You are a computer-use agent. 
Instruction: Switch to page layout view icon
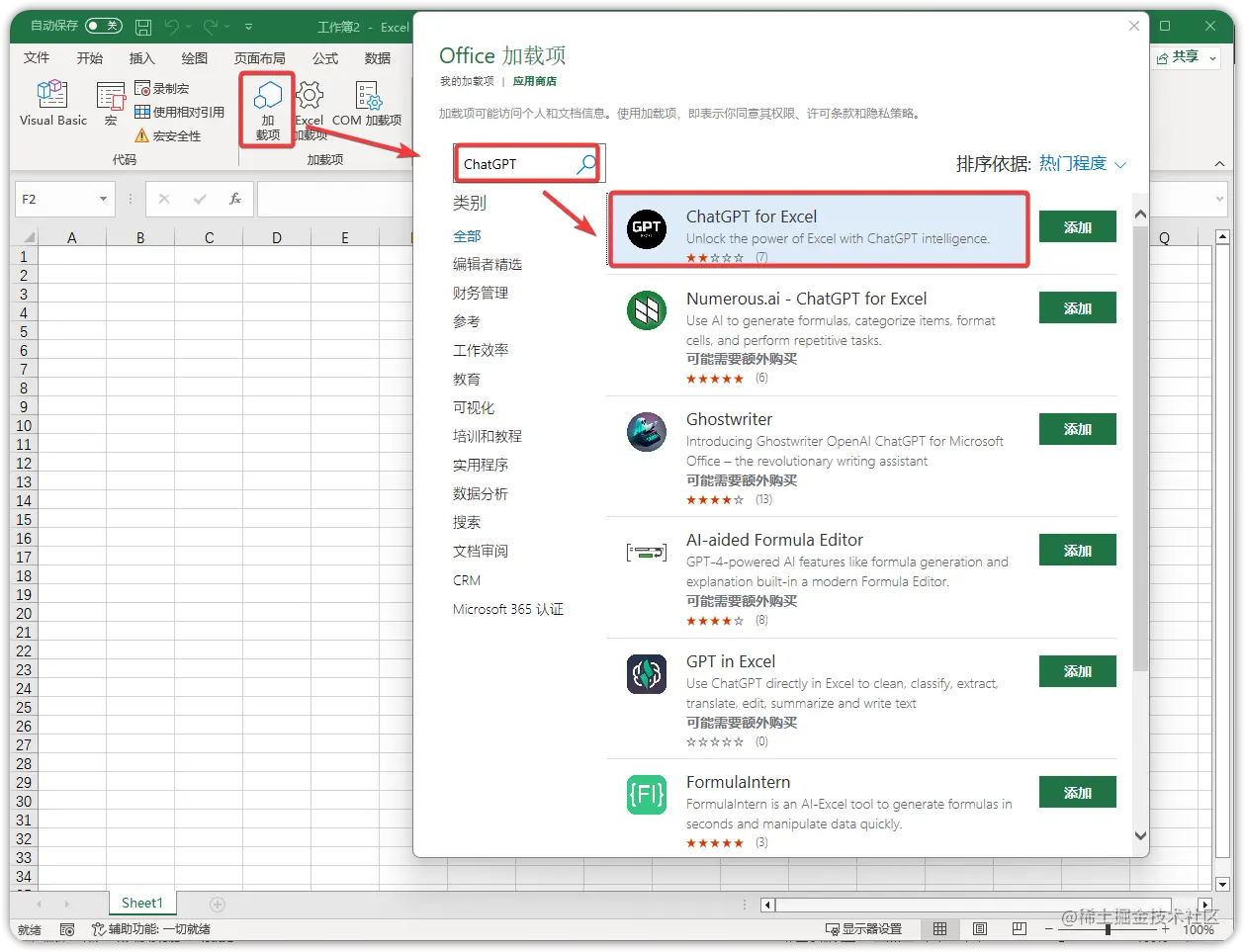pyautogui.click(x=979, y=928)
